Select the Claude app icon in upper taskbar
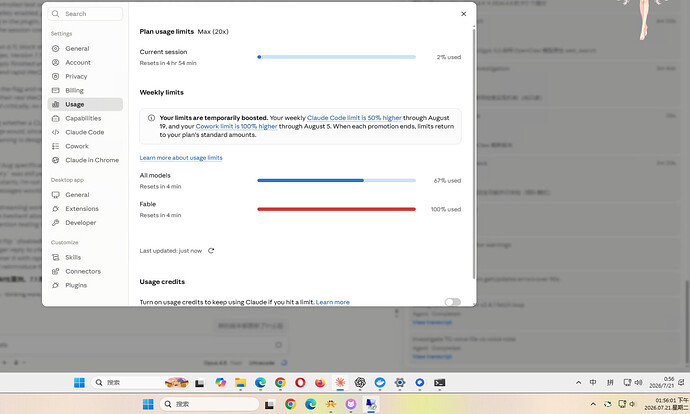Screen dimensions: 690x414 tap(340, 382)
